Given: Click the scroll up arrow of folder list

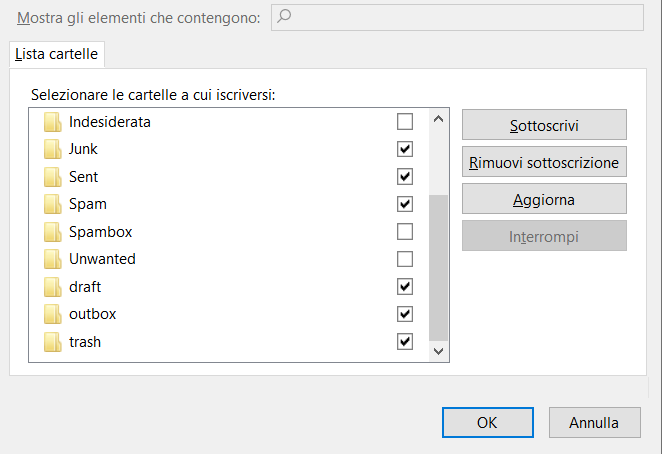Looking at the screenshot, I should [x=438, y=119].
